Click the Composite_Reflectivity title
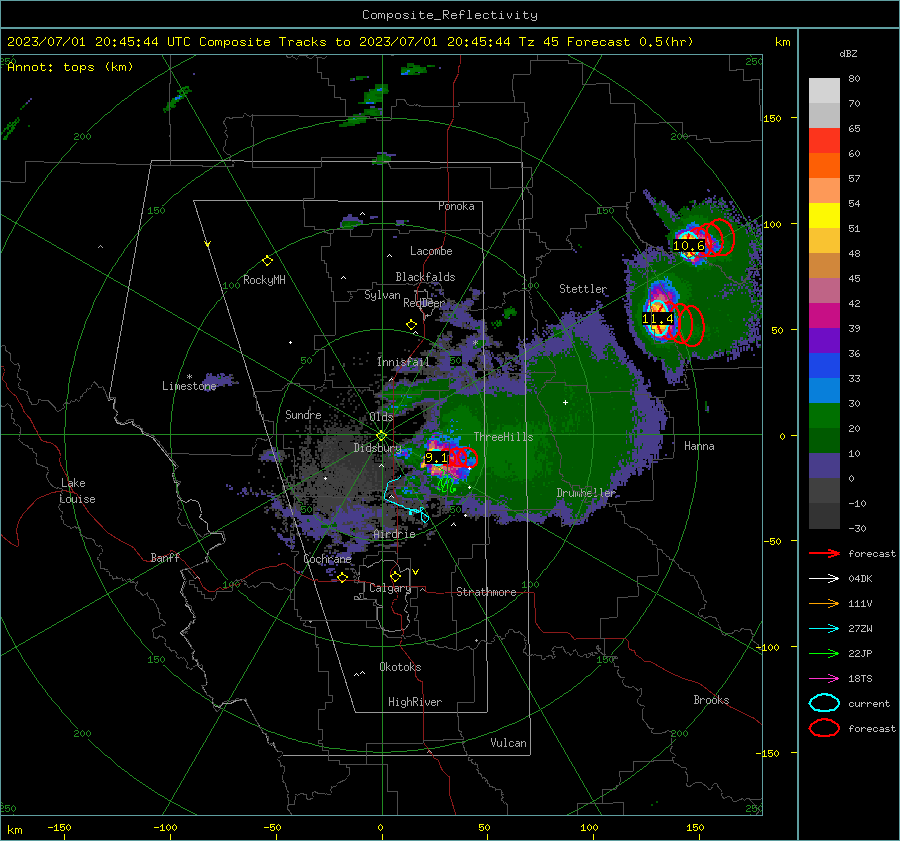Image resolution: width=900 pixels, height=841 pixels. 450,15
